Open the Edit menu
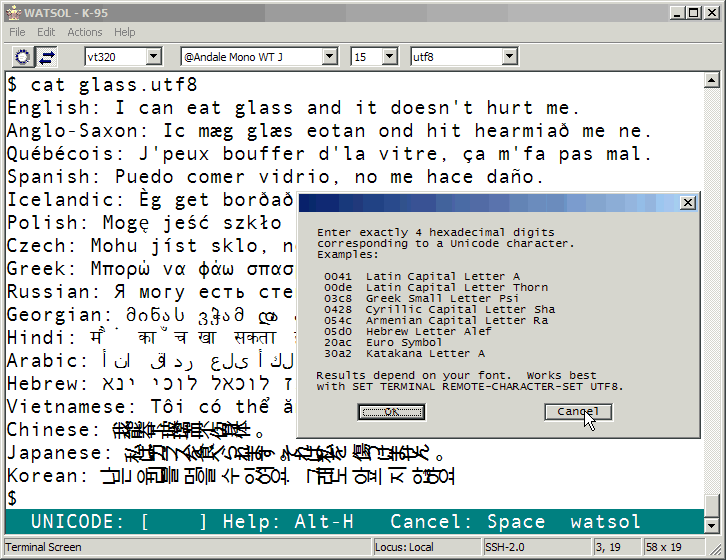 coord(46,32)
